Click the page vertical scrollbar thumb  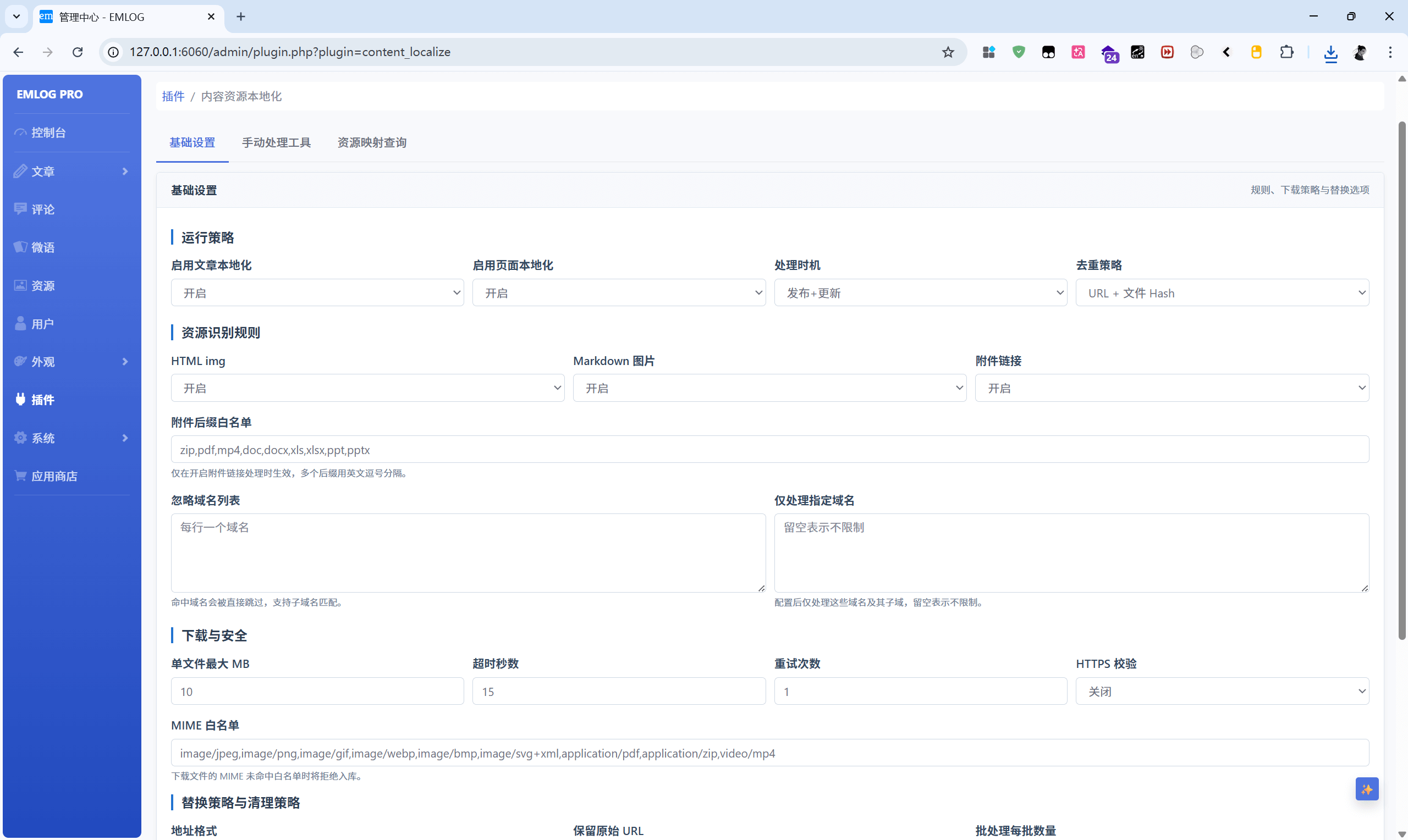coord(1402,380)
